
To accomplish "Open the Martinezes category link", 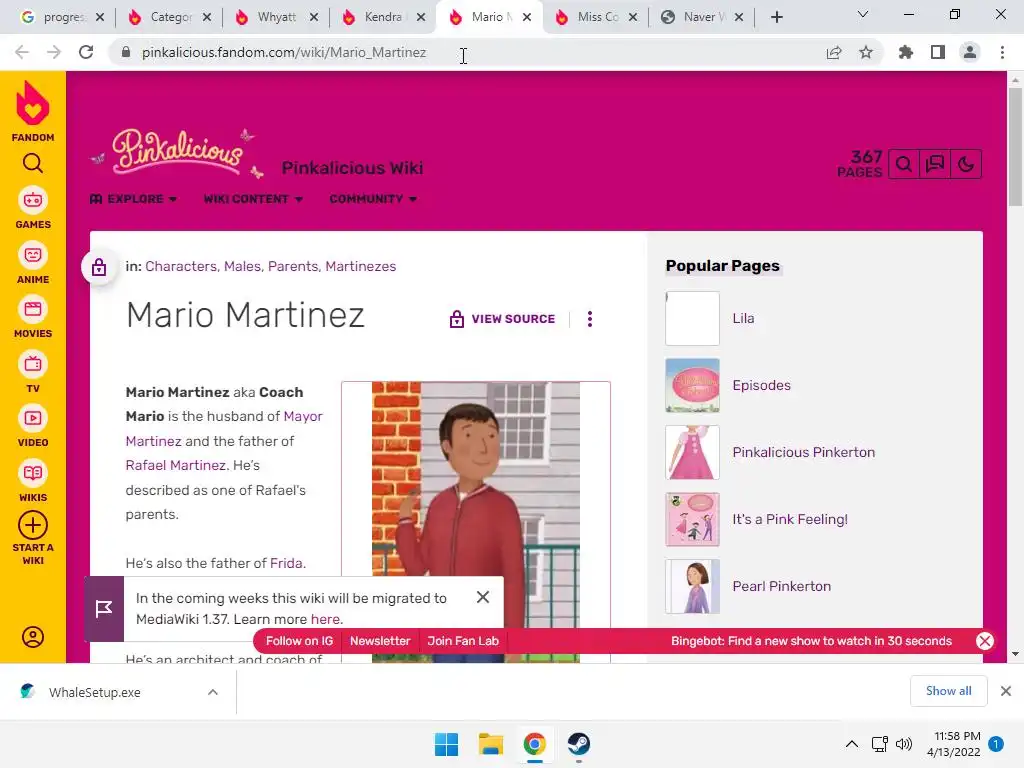I will [360, 266].
